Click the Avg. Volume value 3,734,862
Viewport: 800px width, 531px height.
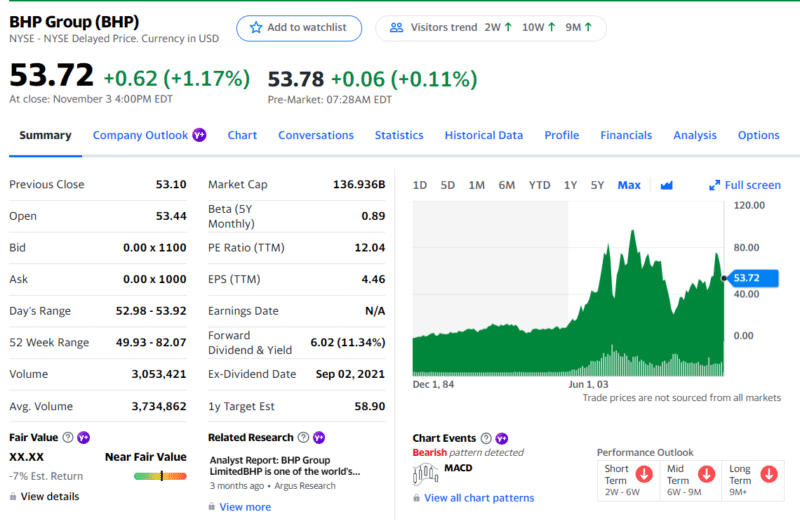[159, 406]
